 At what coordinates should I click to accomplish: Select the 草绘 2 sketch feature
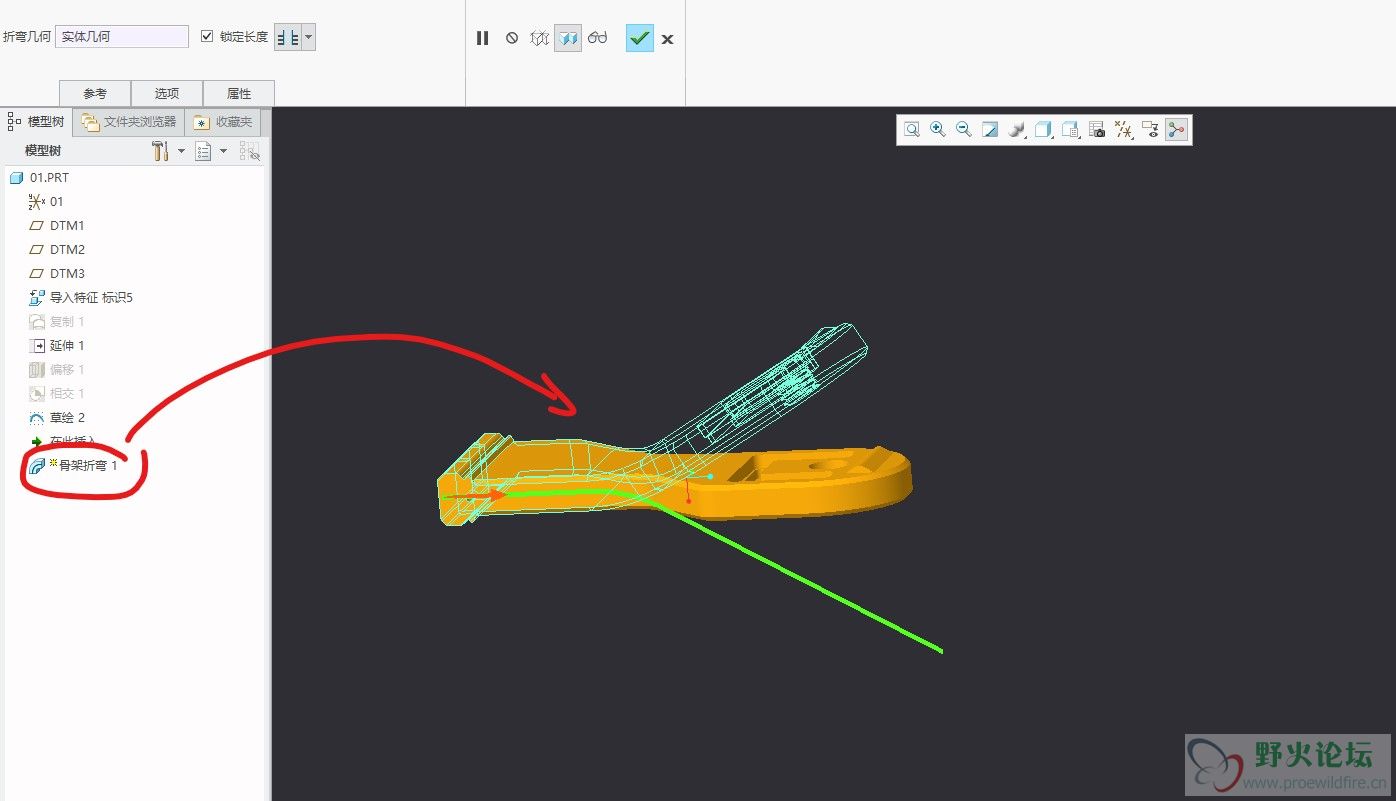tap(67, 417)
